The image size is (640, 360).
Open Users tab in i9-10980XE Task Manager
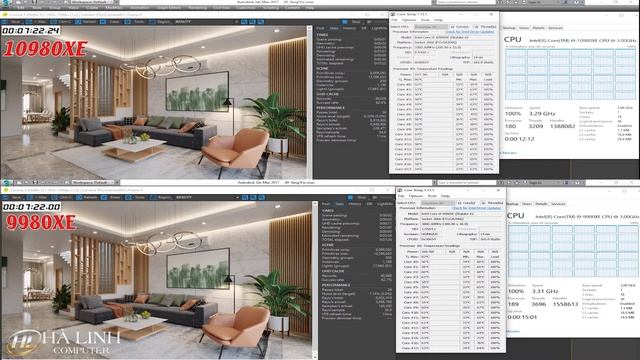tap(524, 28)
